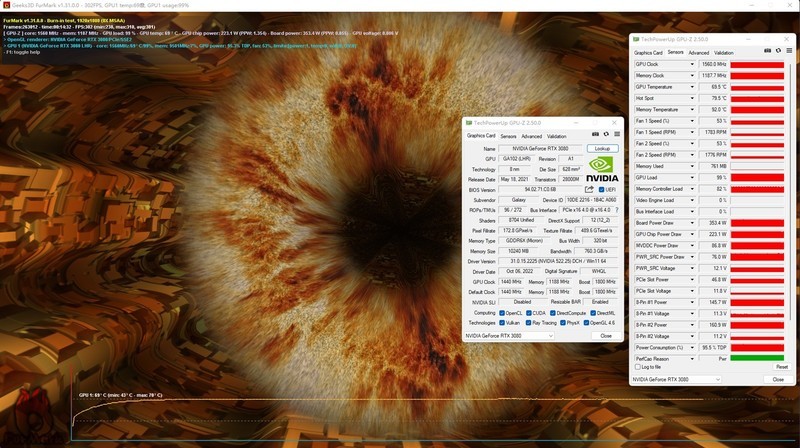Switch to Validation tab in Sensors window
Image resolution: width=800 pixels, height=448 pixels.
(x=723, y=53)
